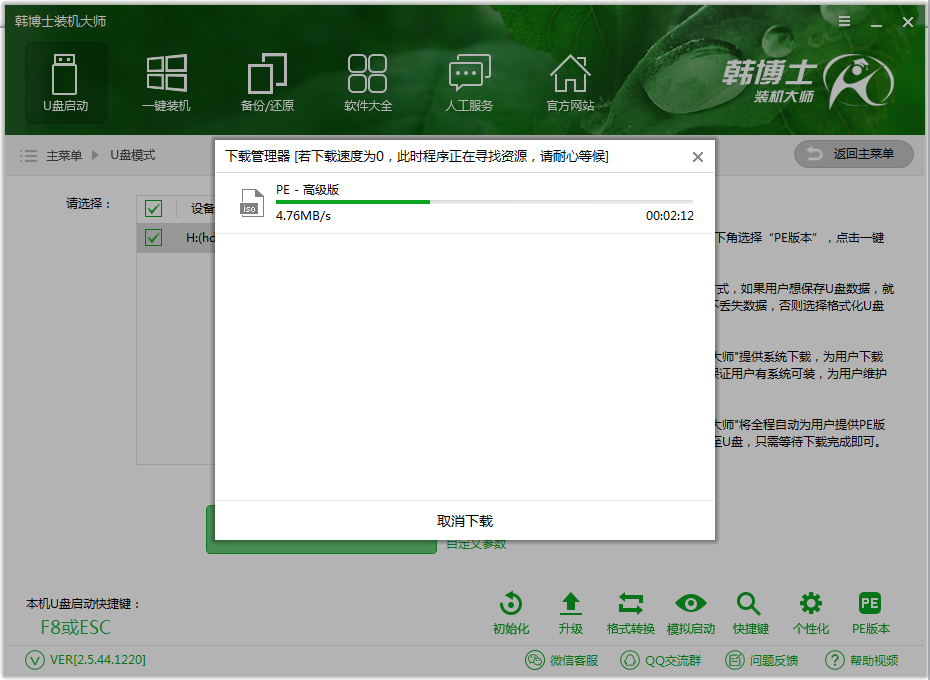Click the remaining time 00:02:12

[670, 216]
